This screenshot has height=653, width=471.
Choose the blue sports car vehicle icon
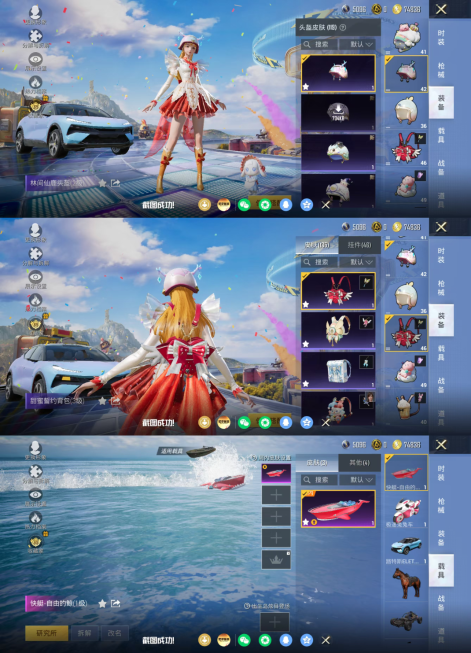coord(406,547)
